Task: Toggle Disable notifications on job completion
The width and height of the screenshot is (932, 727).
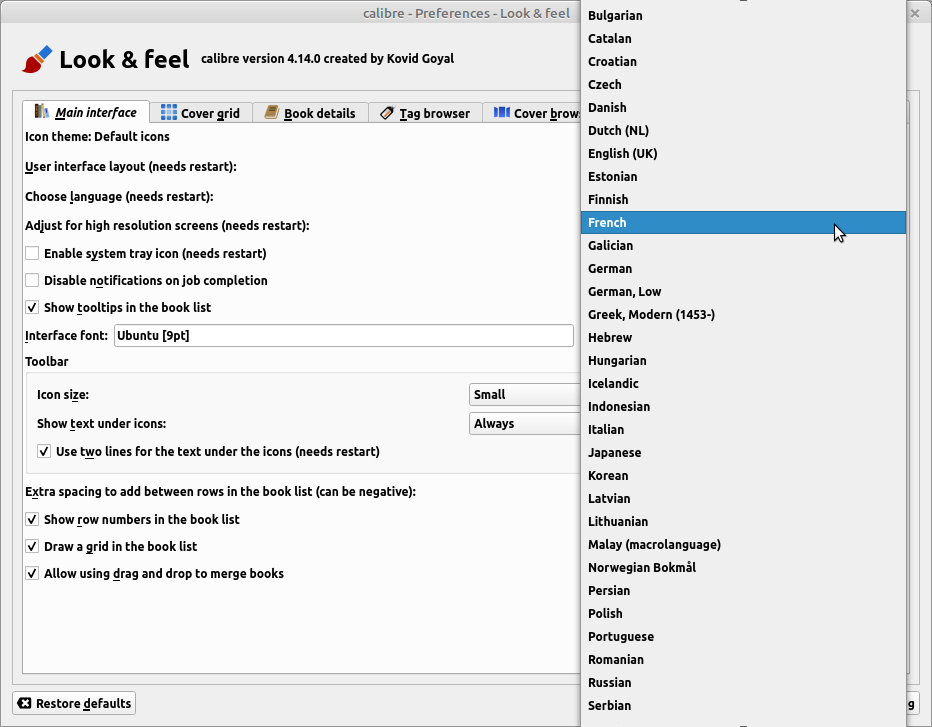Action: 32,280
